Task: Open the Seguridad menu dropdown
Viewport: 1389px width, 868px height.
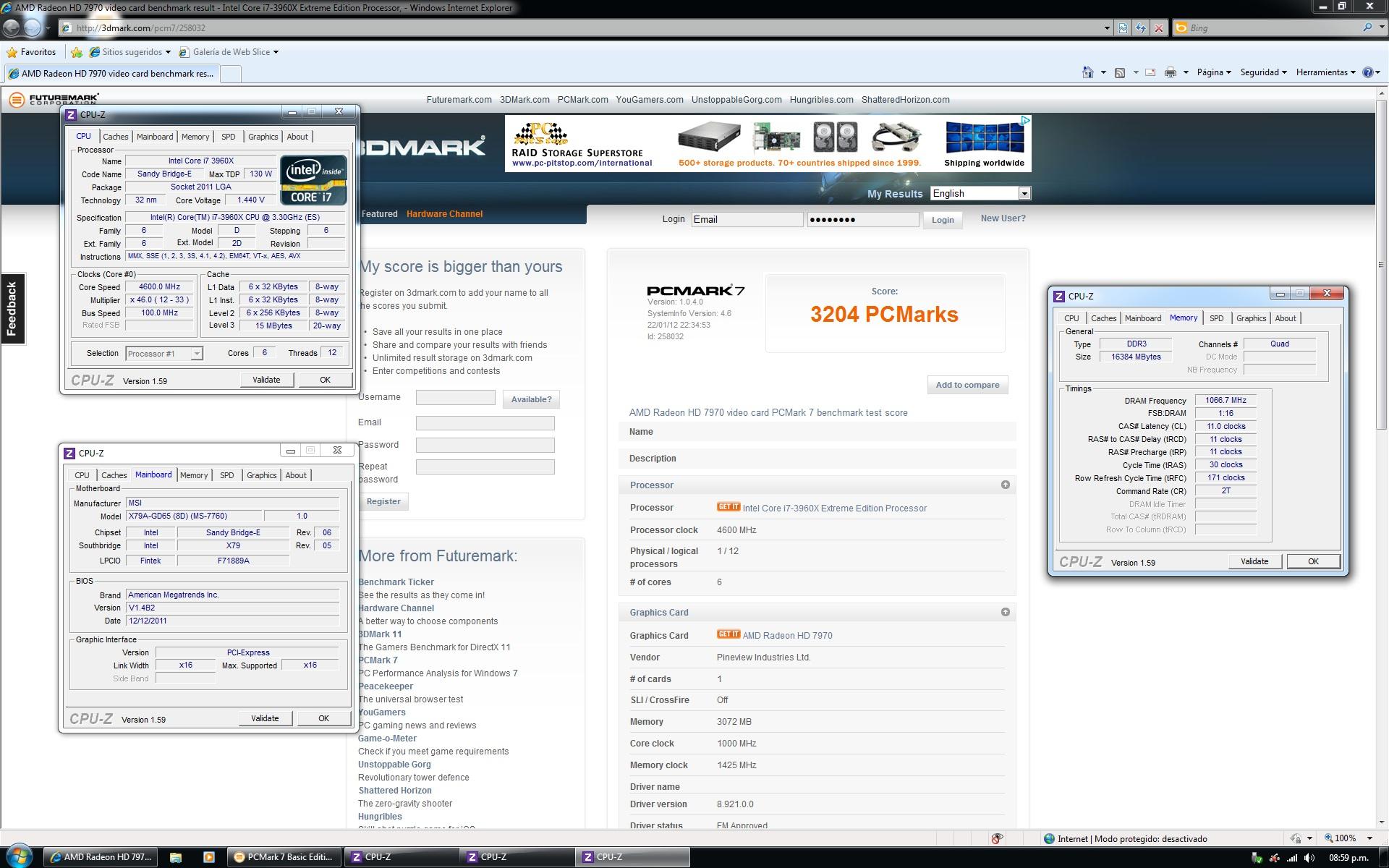Action: tap(1263, 72)
